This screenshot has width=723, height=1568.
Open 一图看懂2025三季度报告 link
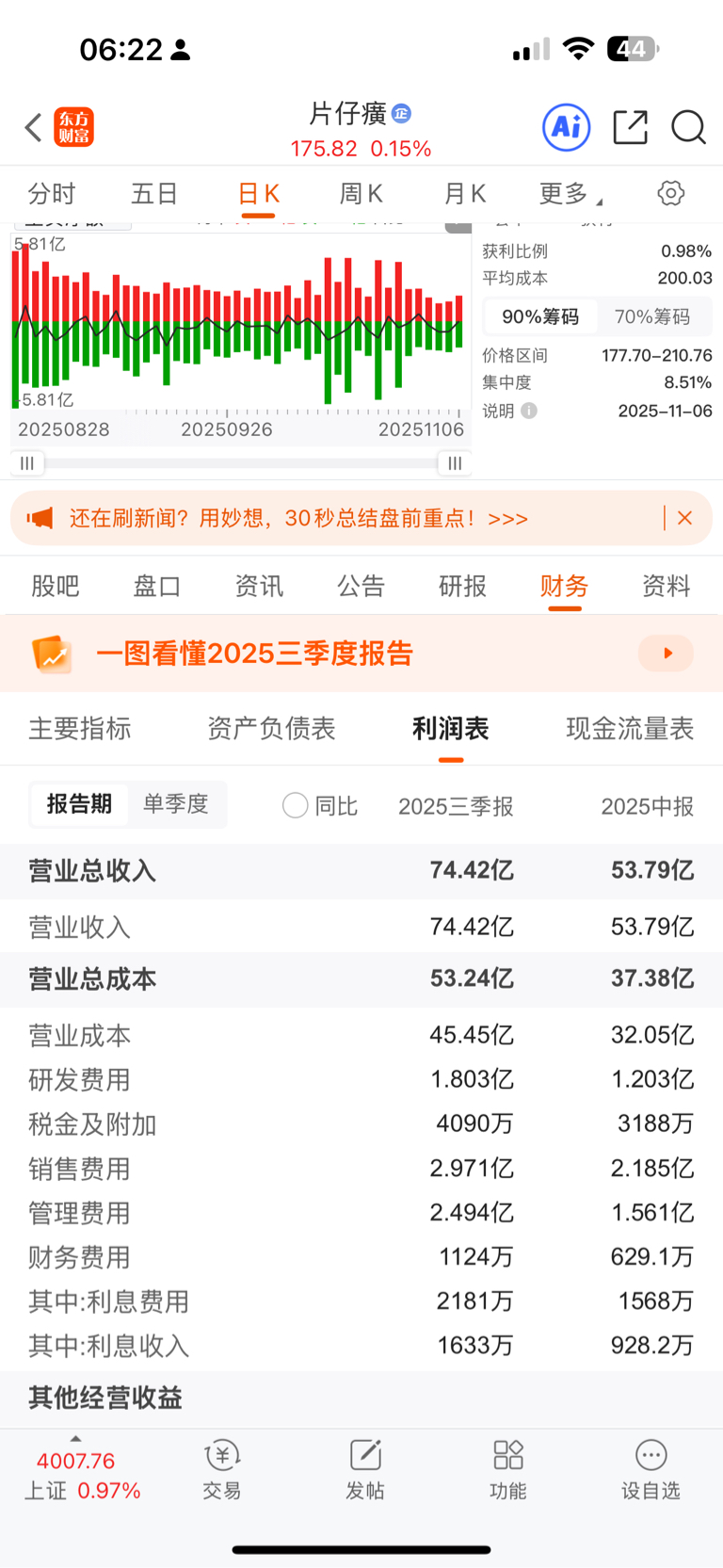(x=254, y=654)
